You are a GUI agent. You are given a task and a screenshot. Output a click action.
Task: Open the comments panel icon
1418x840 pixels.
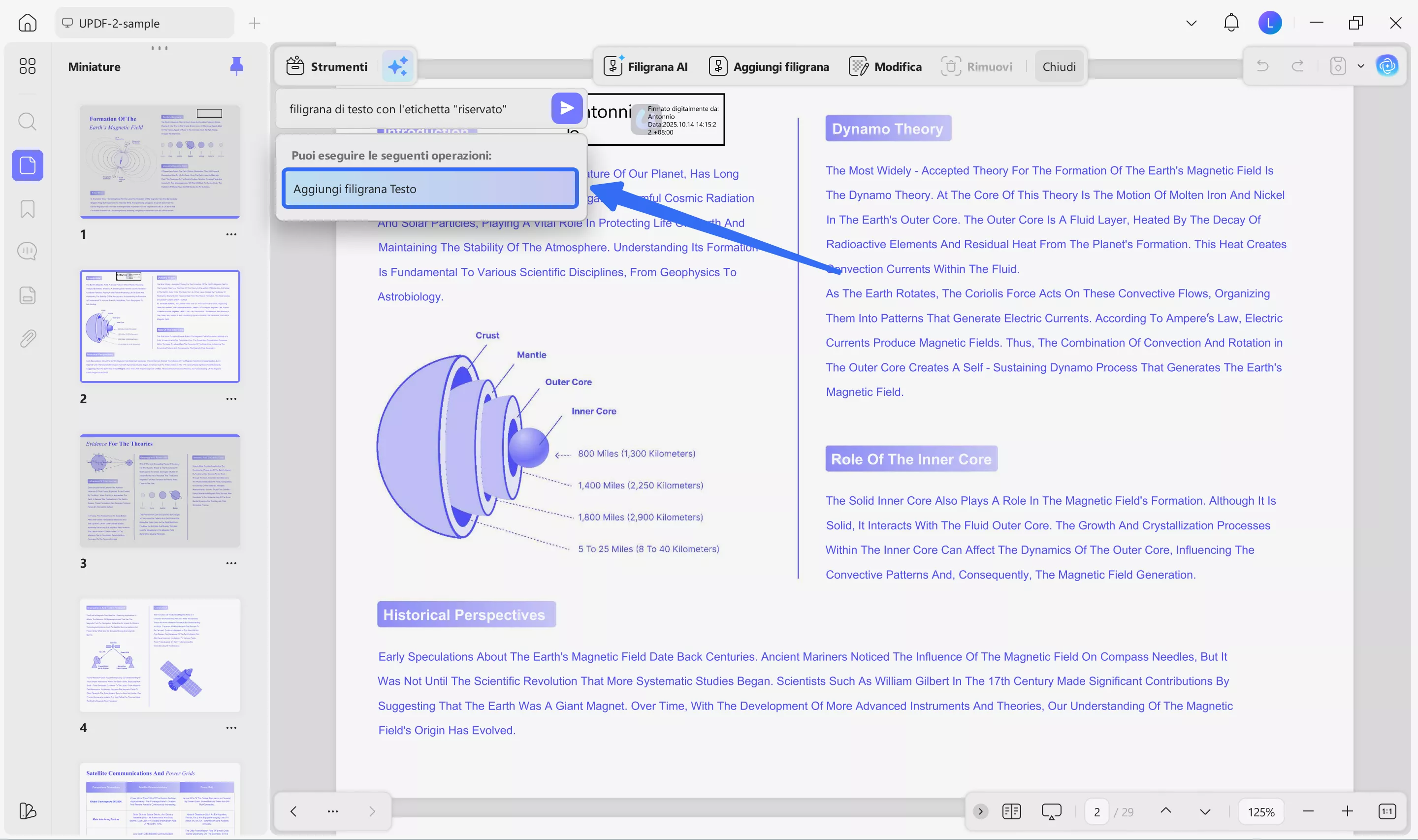pyautogui.click(x=27, y=251)
